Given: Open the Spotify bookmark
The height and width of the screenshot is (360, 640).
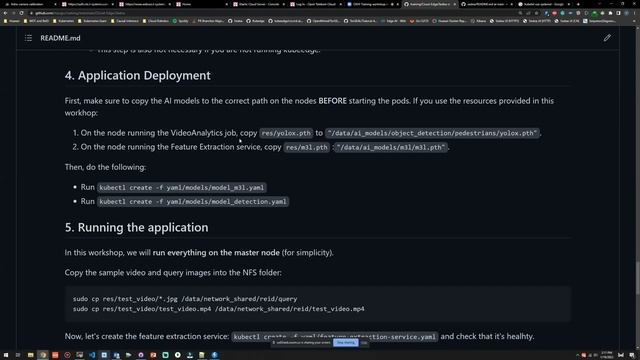Looking at the screenshot, I should 180,21.
